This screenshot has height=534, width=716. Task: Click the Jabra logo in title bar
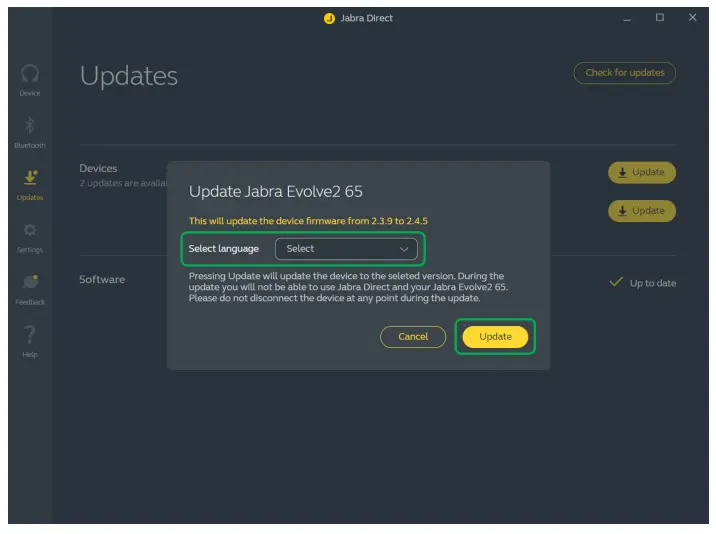click(x=329, y=18)
